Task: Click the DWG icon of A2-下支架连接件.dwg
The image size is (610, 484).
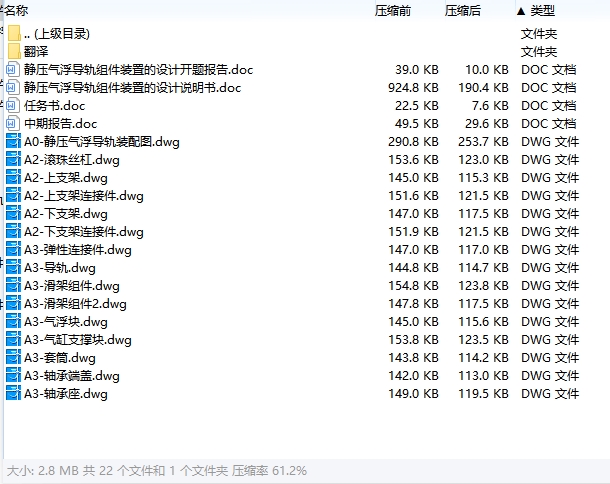Action: (x=13, y=231)
